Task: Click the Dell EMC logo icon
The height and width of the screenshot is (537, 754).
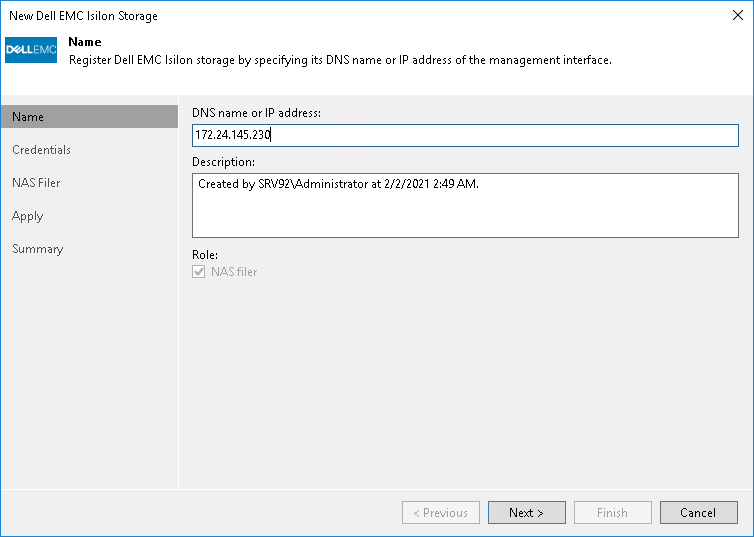Action: click(x=31, y=50)
